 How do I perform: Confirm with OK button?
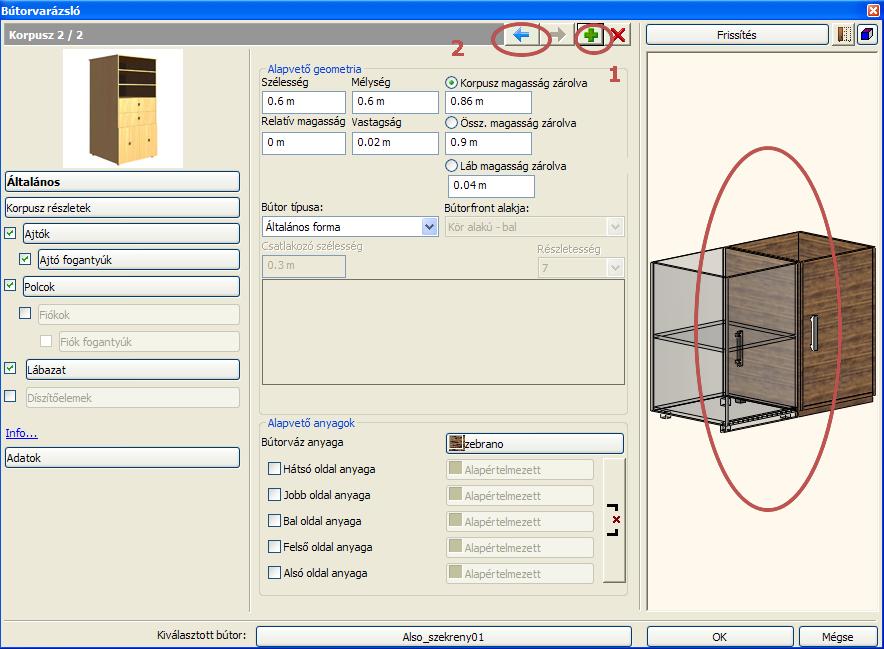click(x=720, y=637)
